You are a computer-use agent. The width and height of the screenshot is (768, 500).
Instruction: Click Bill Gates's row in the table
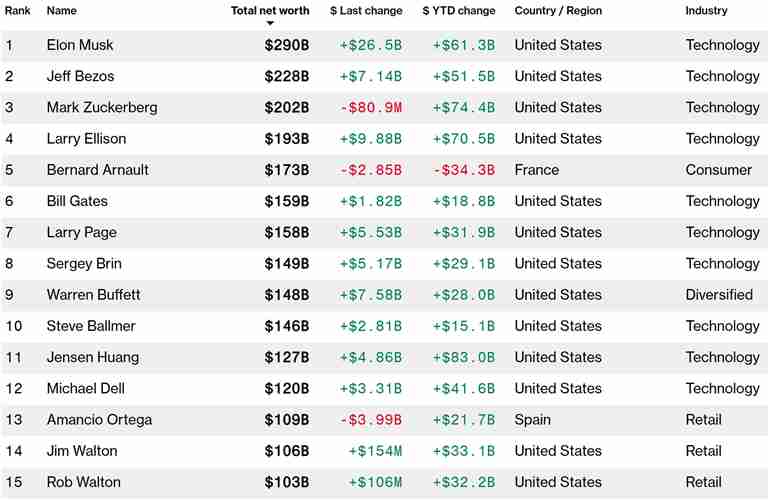coord(384,201)
